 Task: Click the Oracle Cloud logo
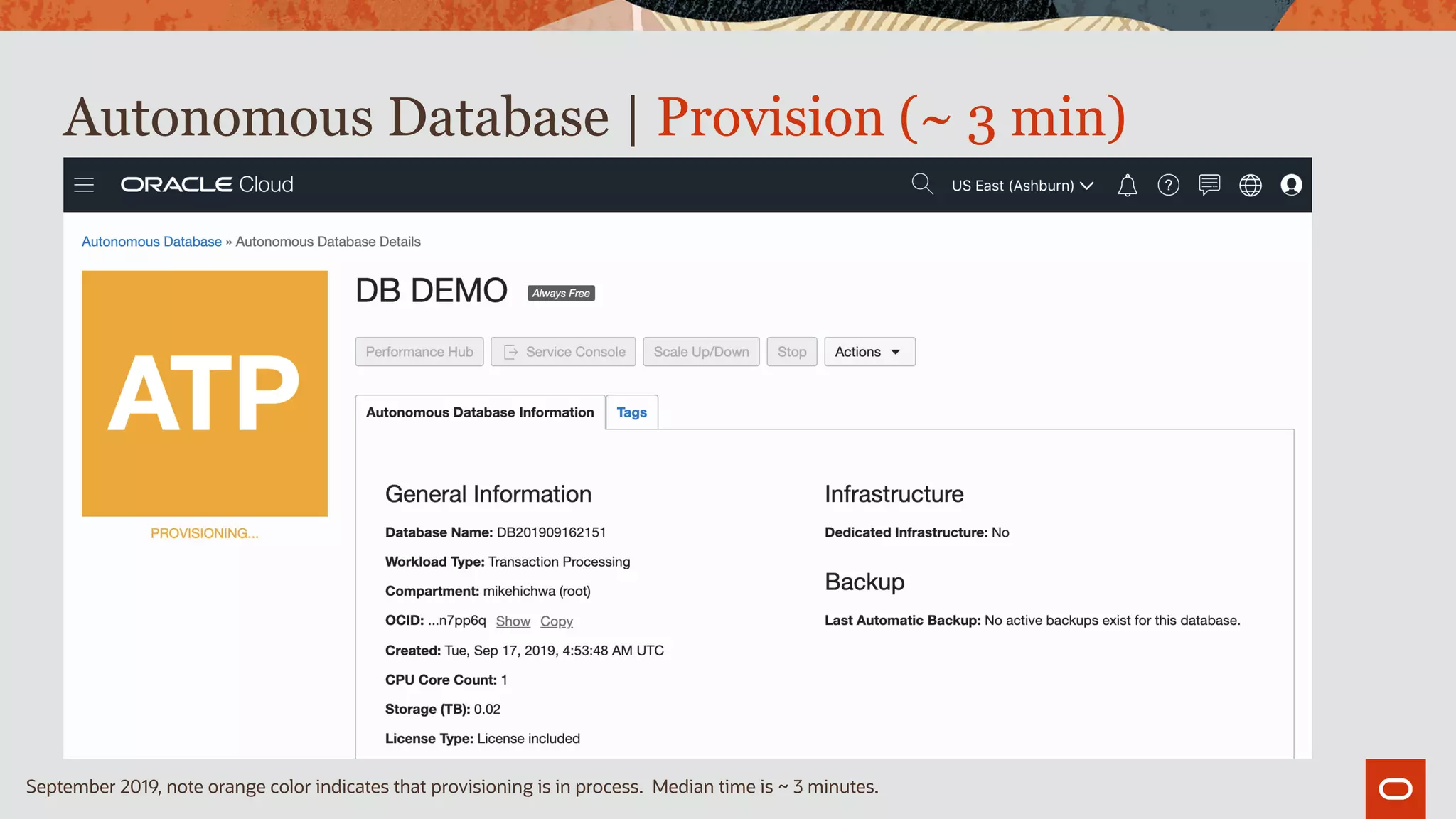[207, 185]
